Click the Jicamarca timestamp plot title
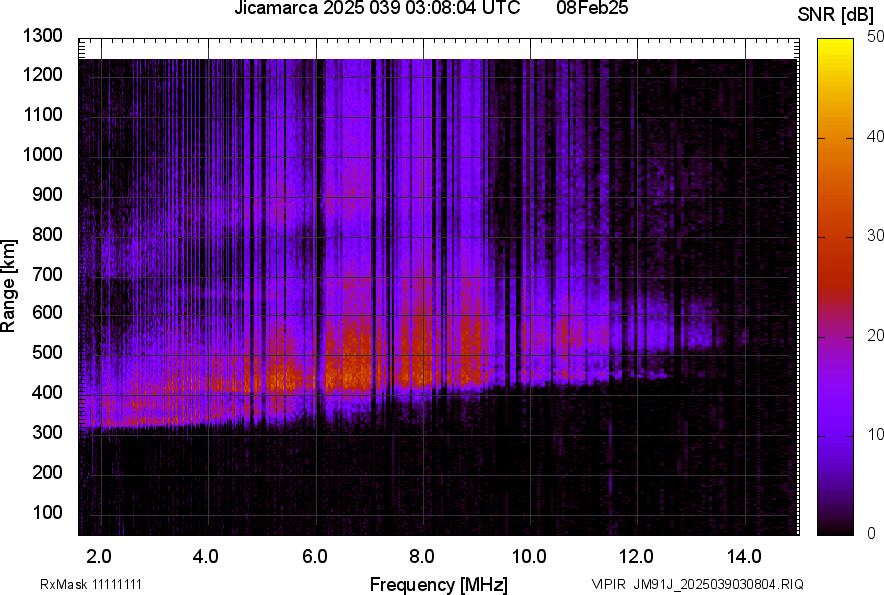 pyautogui.click(x=377, y=9)
